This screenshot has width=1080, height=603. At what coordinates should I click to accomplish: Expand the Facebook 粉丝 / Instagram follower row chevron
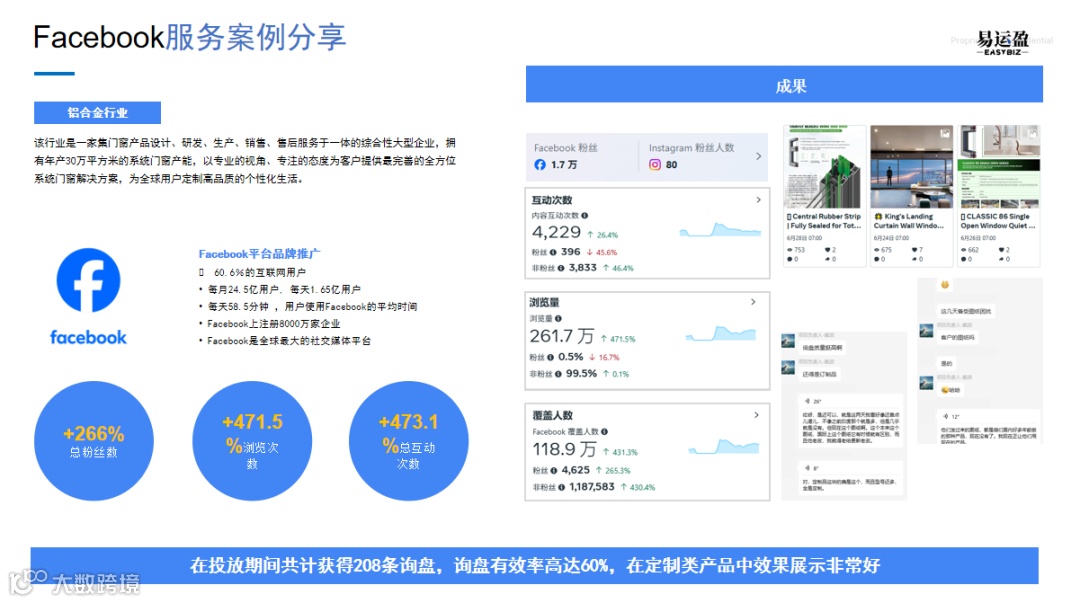(x=758, y=156)
